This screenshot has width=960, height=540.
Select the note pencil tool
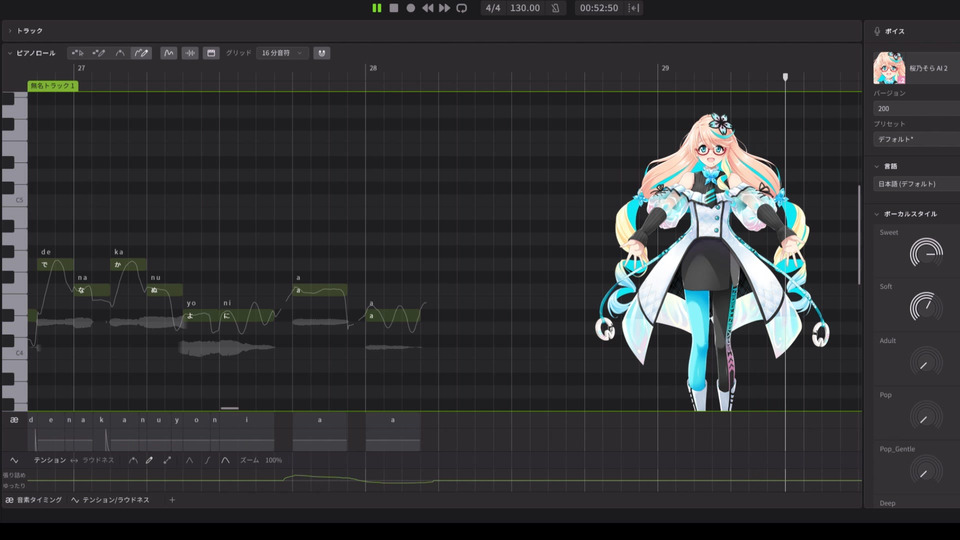tap(99, 53)
